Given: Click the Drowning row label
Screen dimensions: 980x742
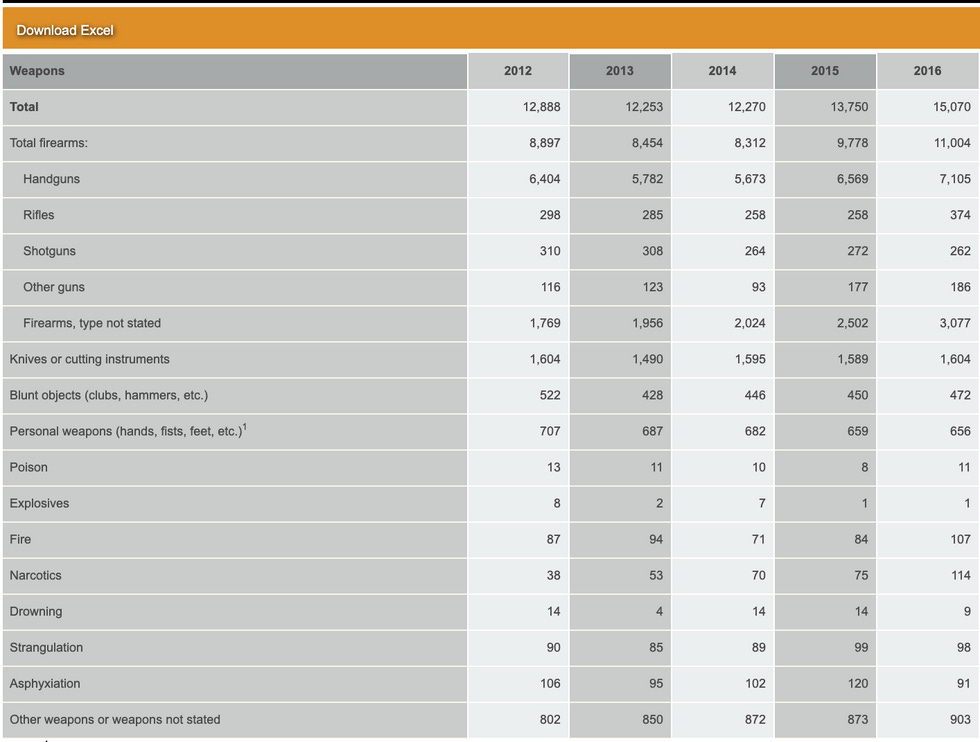Looking at the screenshot, I should click(36, 612).
